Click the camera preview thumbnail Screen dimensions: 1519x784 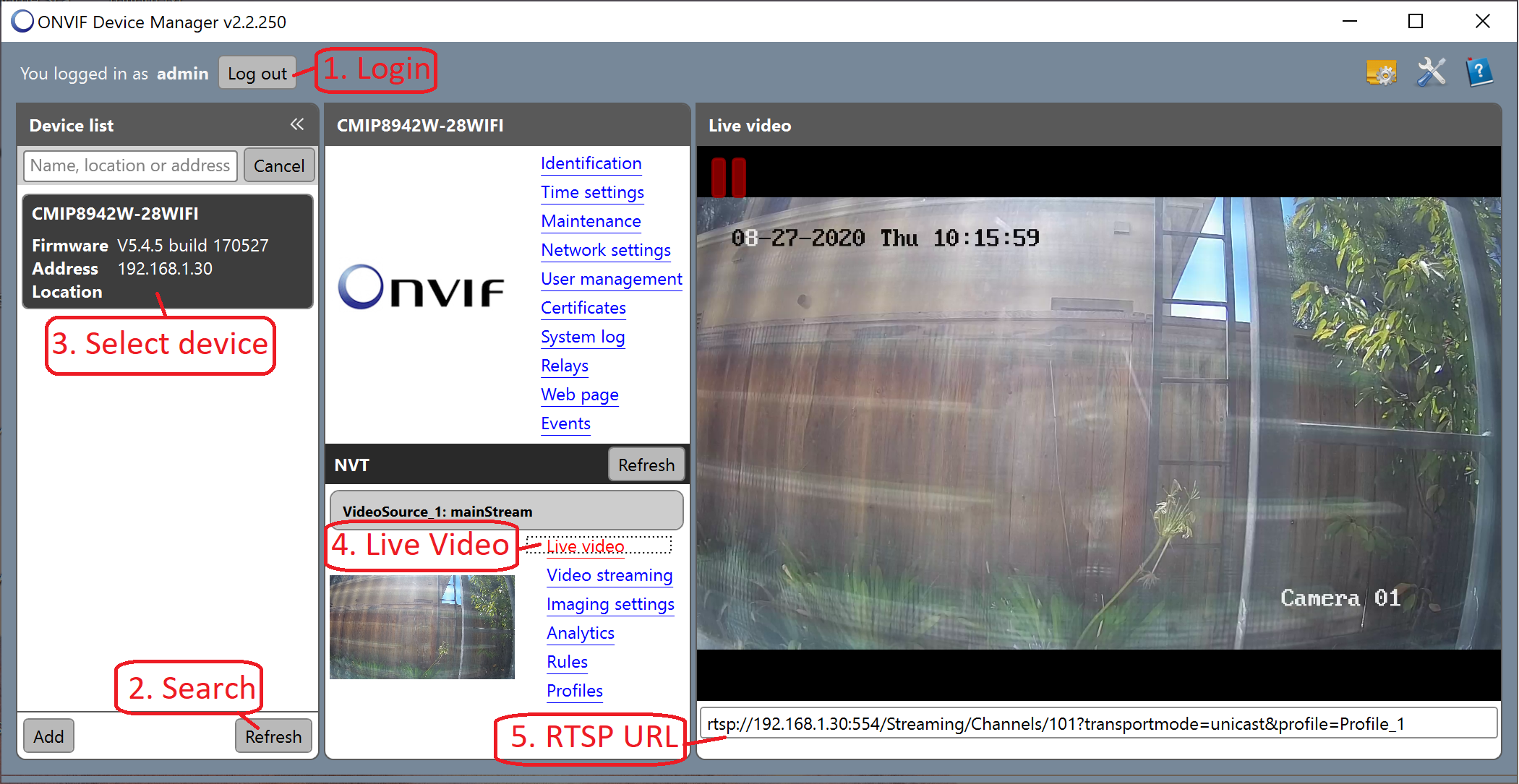[x=422, y=627]
